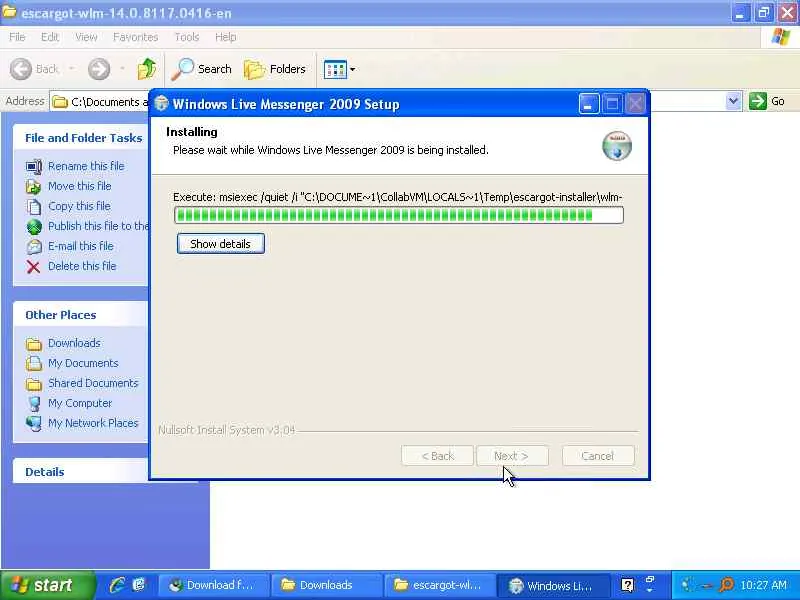Click Publish this file to the Web
The width and height of the screenshot is (800, 600).
click(x=98, y=226)
